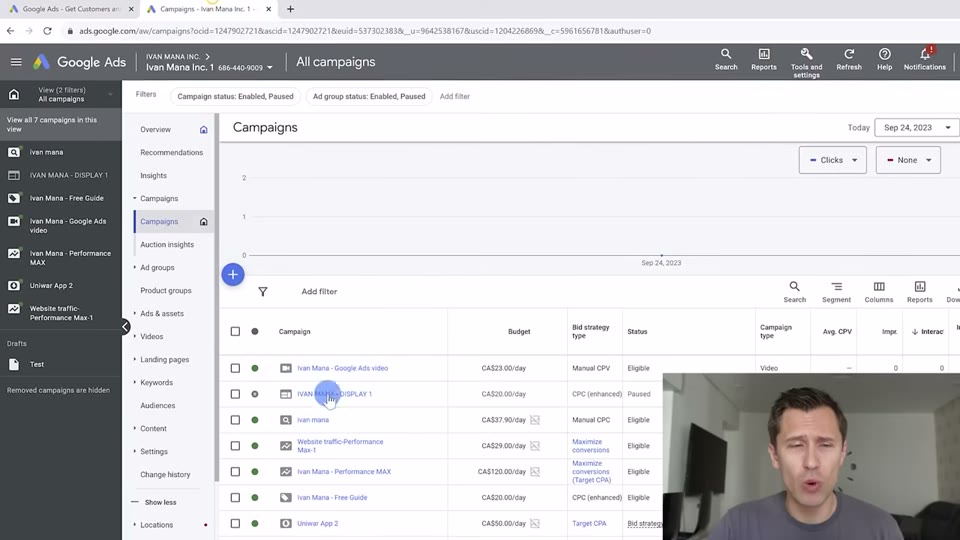Image resolution: width=960 pixels, height=540 pixels.
Task: Click Uniwar App 2 sidebar campaign icon
Action: pyautogui.click(x=13, y=285)
